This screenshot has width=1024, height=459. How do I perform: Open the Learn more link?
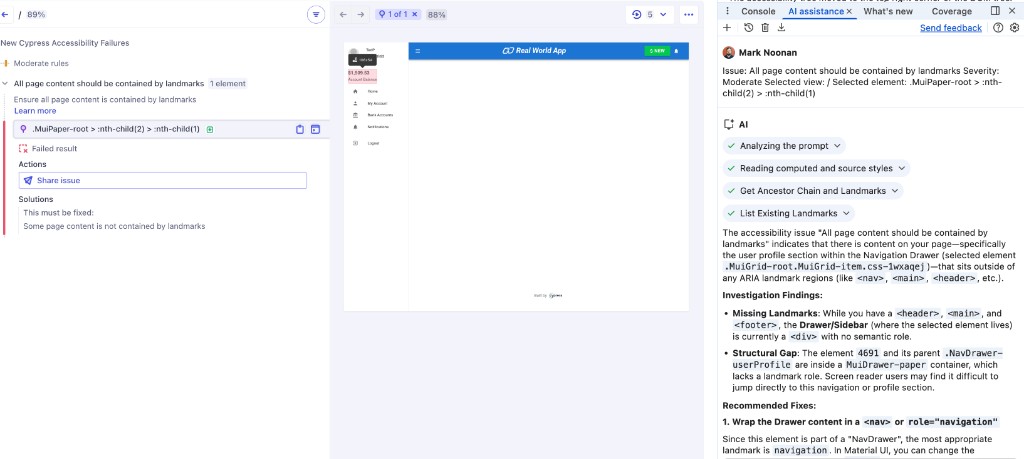35,111
